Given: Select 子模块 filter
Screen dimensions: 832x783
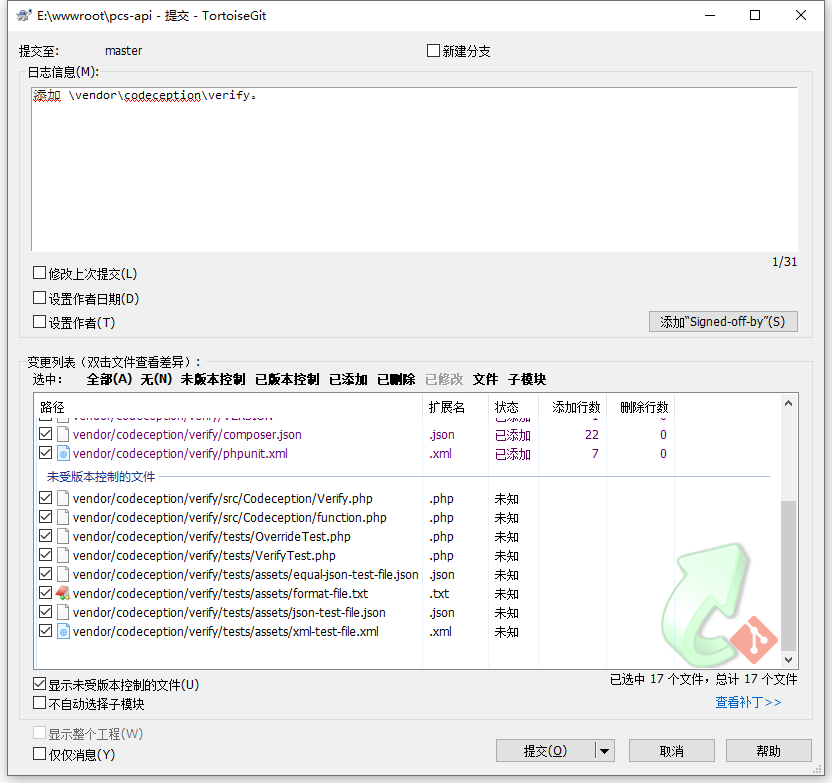Looking at the screenshot, I should click(x=527, y=379).
